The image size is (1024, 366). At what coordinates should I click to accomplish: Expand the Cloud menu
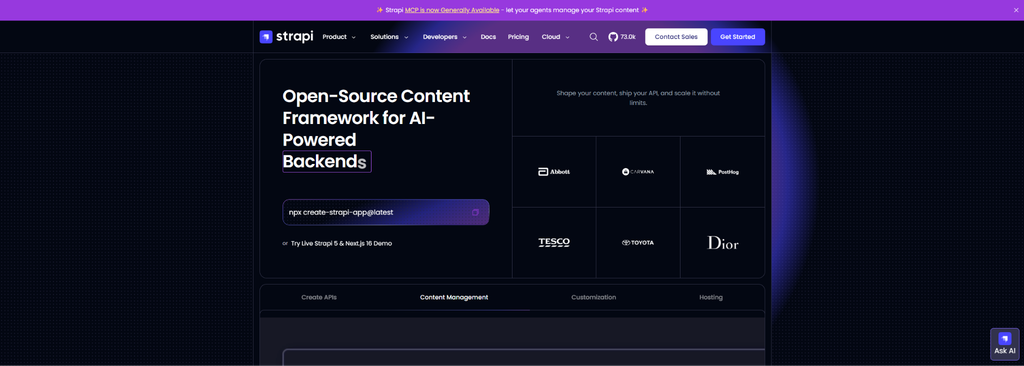click(x=556, y=37)
